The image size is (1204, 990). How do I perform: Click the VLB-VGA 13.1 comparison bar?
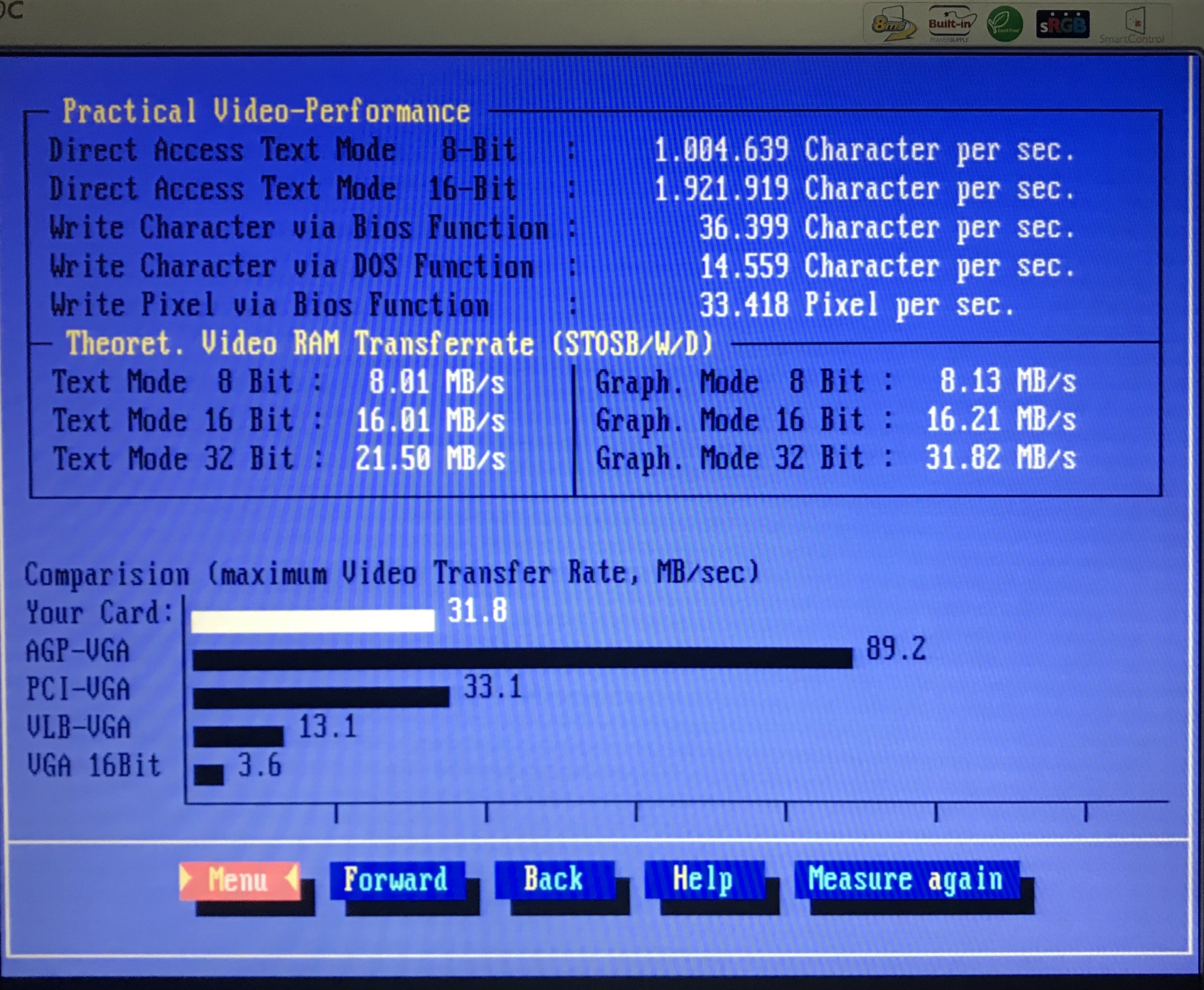tap(239, 736)
